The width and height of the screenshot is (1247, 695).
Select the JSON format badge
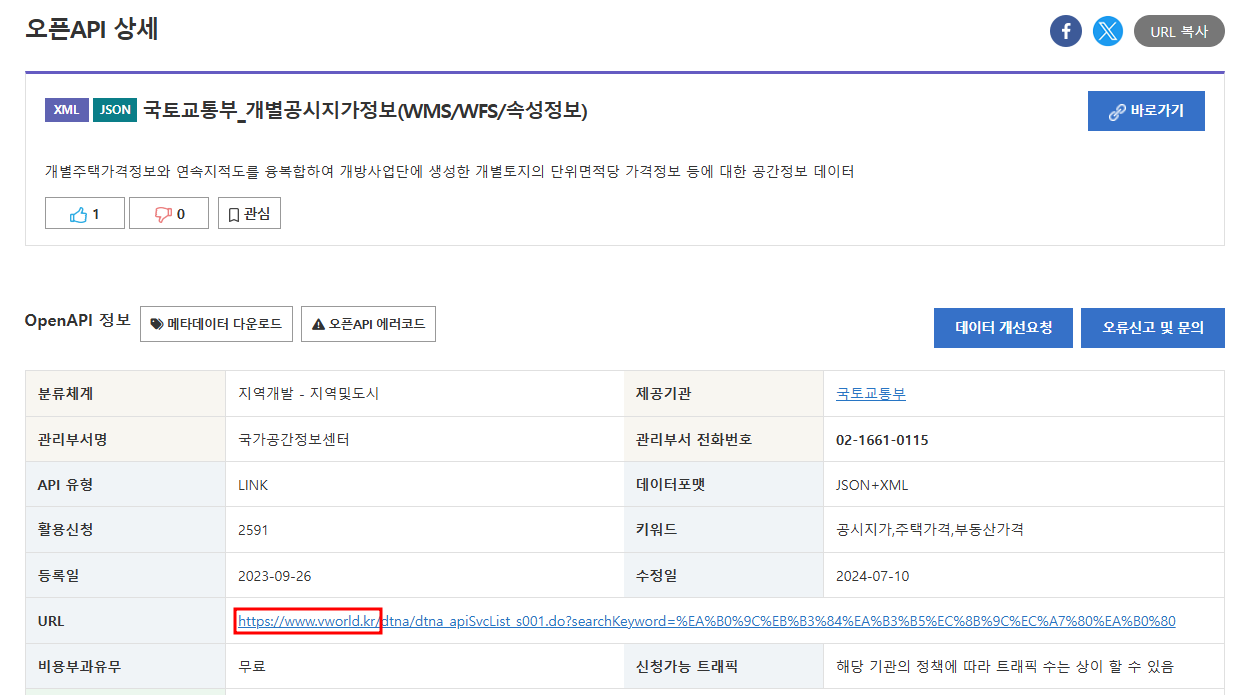(115, 110)
